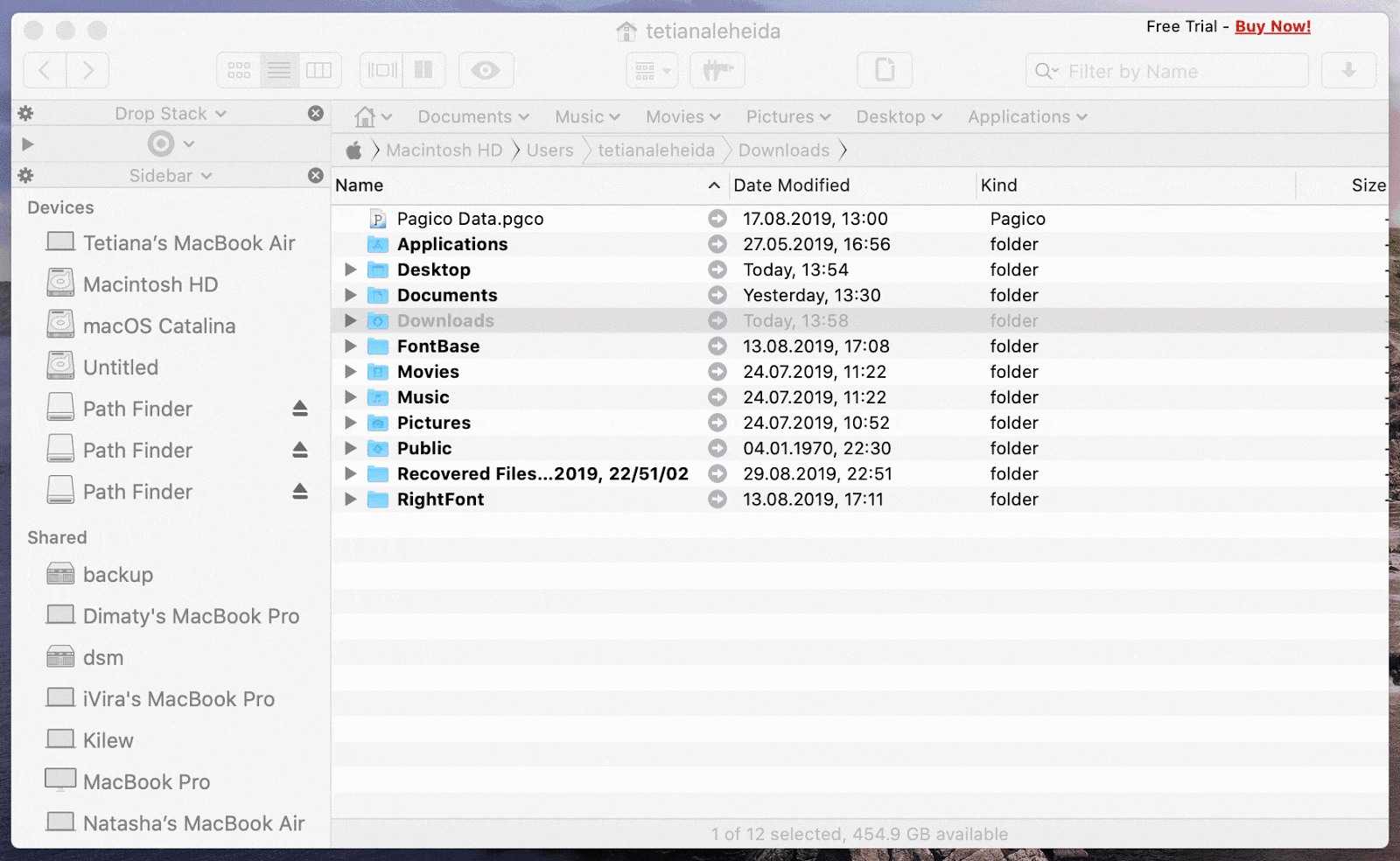Expand the Movies folder triangle
Image resolution: width=1400 pixels, height=861 pixels.
(351, 371)
